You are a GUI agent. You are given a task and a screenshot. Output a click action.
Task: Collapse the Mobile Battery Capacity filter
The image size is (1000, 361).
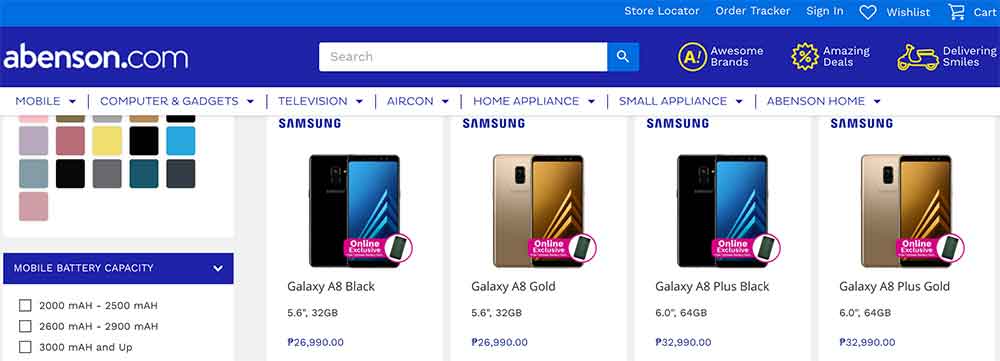tap(218, 269)
